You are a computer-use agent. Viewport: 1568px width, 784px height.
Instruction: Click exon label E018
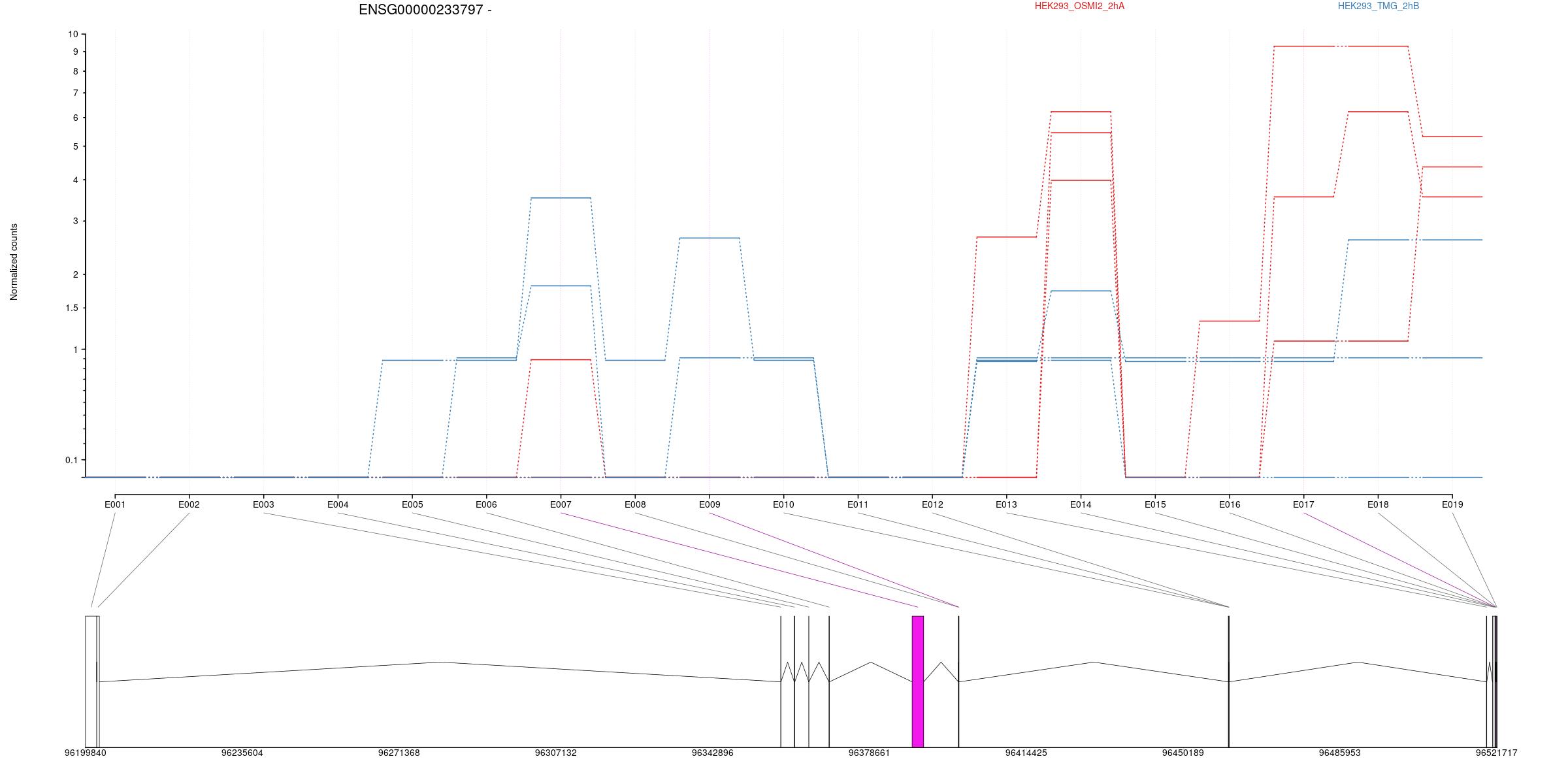pyautogui.click(x=1378, y=504)
